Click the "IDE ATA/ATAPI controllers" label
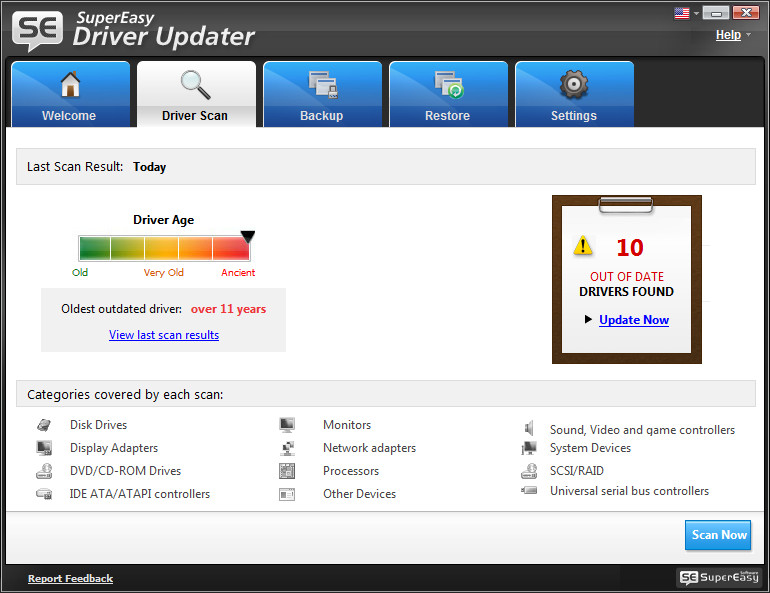The image size is (770, 593). tap(140, 494)
